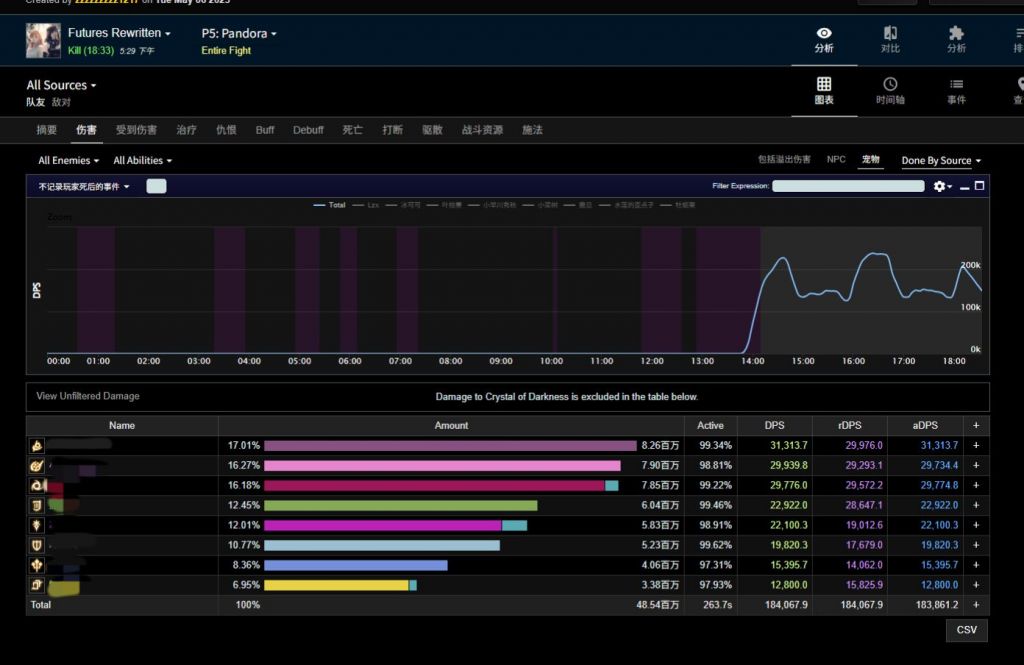Toggle the NPC filter option
The width and height of the screenshot is (1024, 665).
click(835, 160)
